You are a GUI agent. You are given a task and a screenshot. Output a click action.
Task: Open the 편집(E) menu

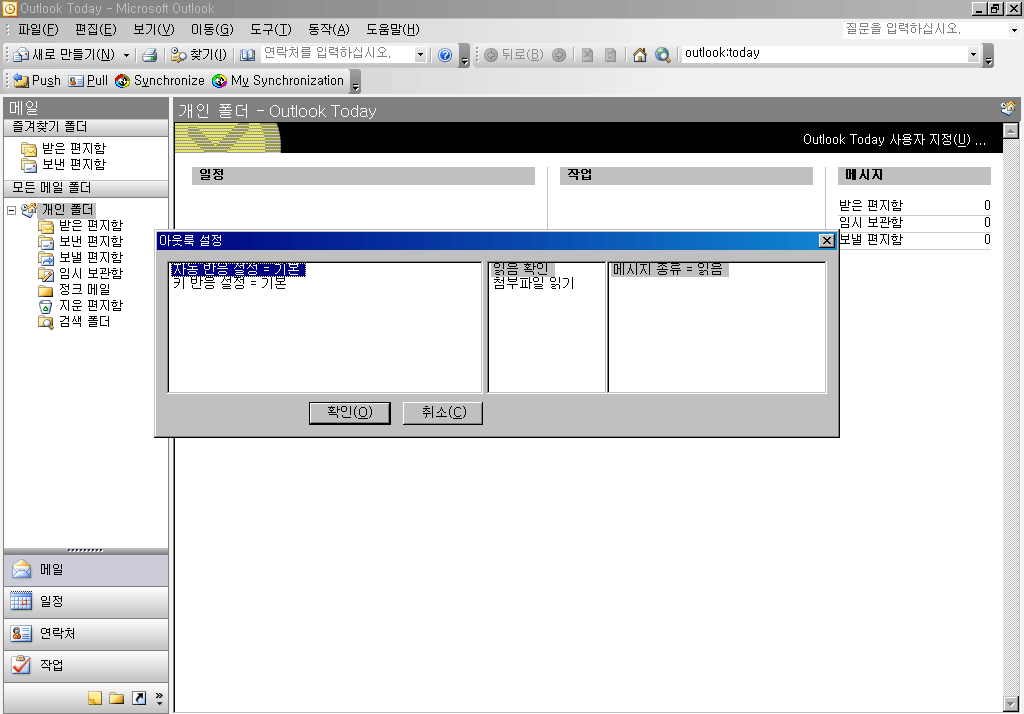[x=95, y=29]
